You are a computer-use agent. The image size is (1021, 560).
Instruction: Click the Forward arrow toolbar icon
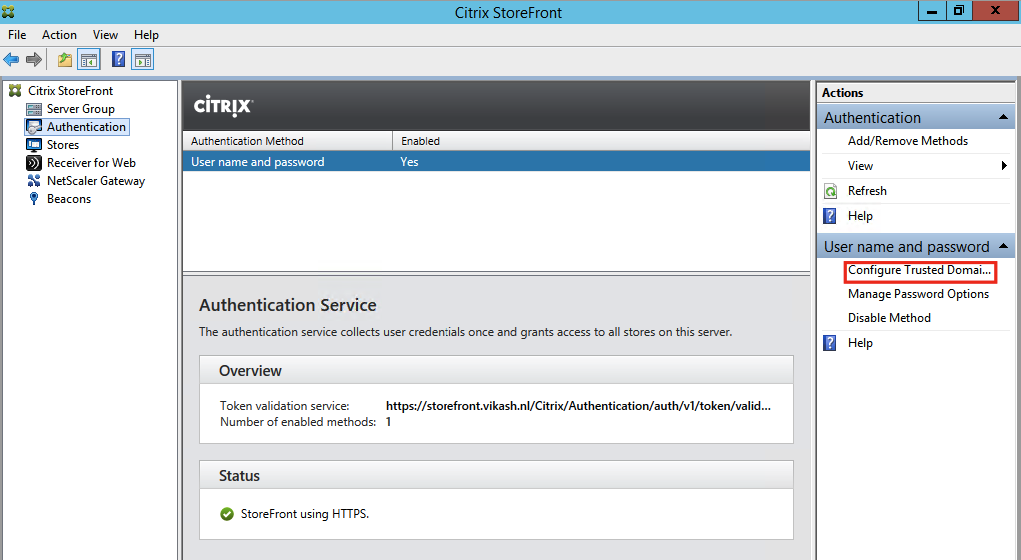(x=34, y=60)
